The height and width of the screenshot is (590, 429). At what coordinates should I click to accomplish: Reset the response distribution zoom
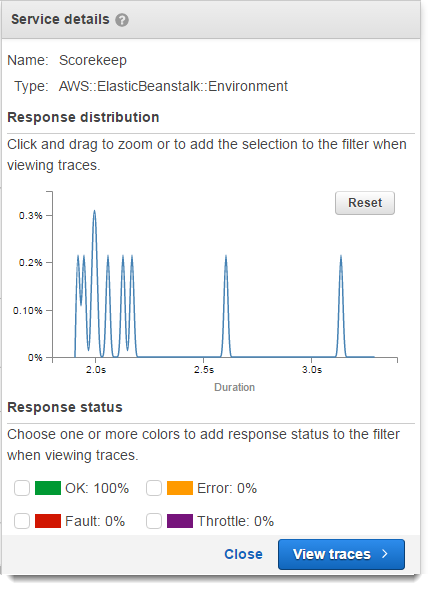(365, 203)
